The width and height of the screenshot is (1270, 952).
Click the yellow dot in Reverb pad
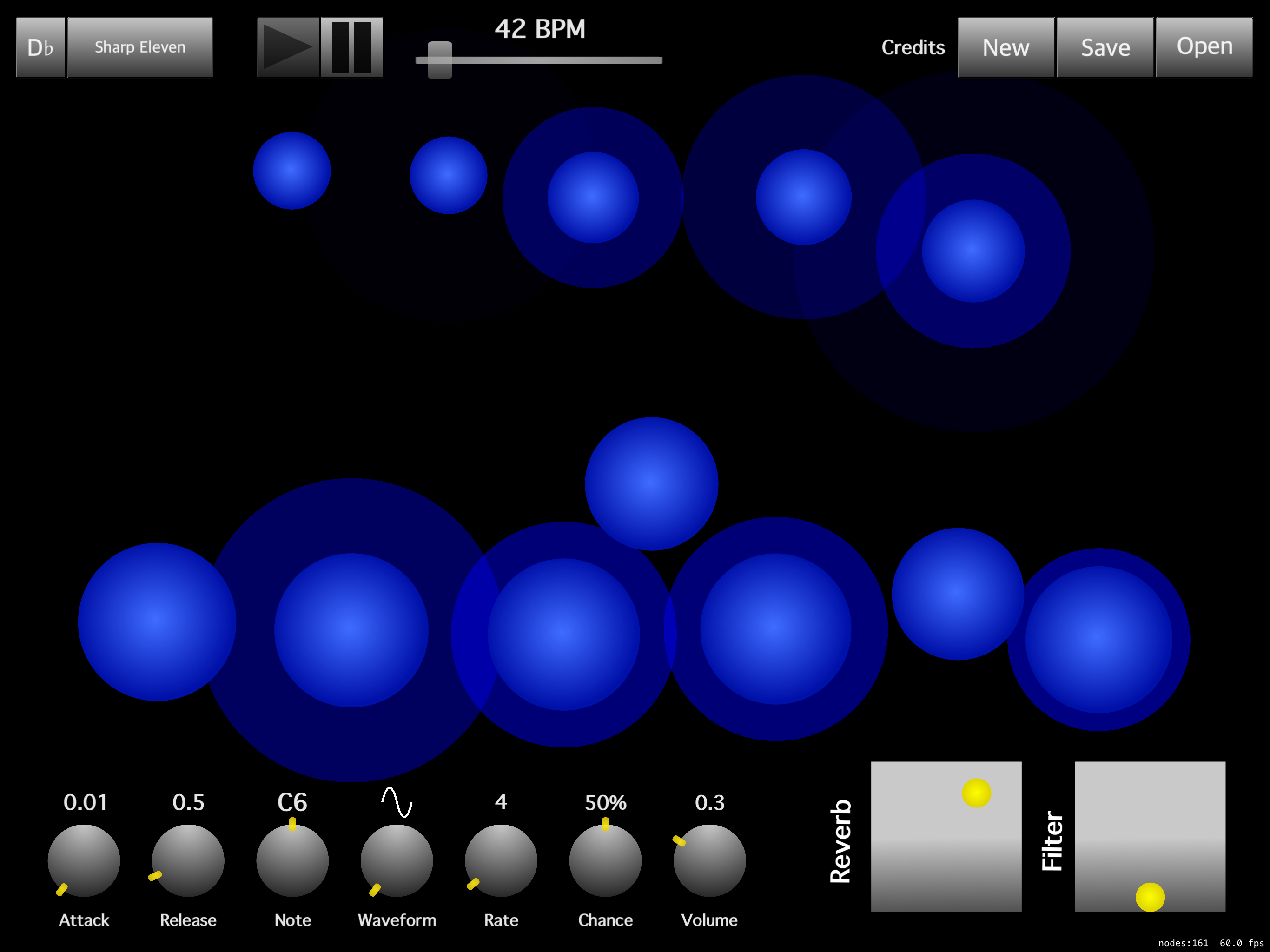click(x=976, y=793)
